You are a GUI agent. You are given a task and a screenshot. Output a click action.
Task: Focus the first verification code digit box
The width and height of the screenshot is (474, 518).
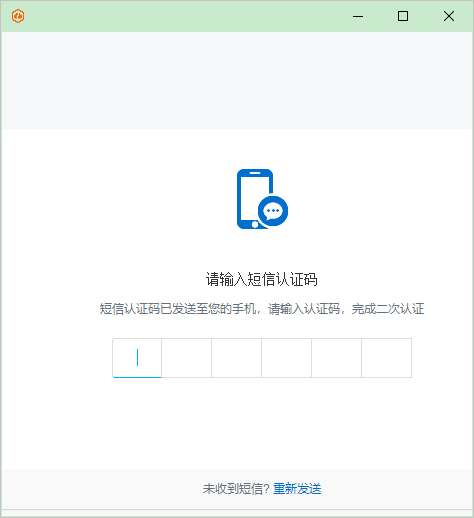pyautogui.click(x=137, y=358)
